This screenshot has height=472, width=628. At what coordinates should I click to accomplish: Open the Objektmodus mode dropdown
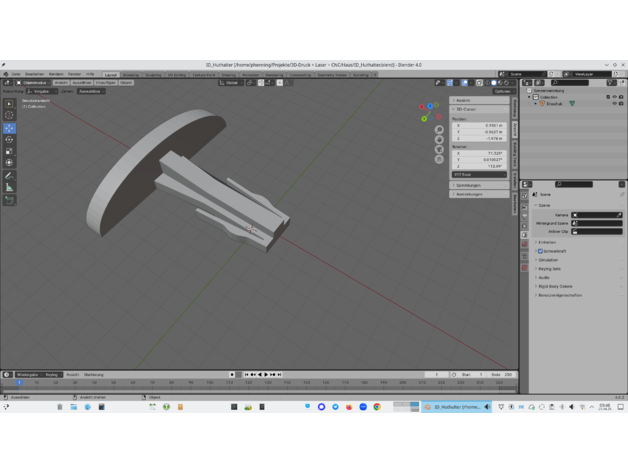pos(33,83)
